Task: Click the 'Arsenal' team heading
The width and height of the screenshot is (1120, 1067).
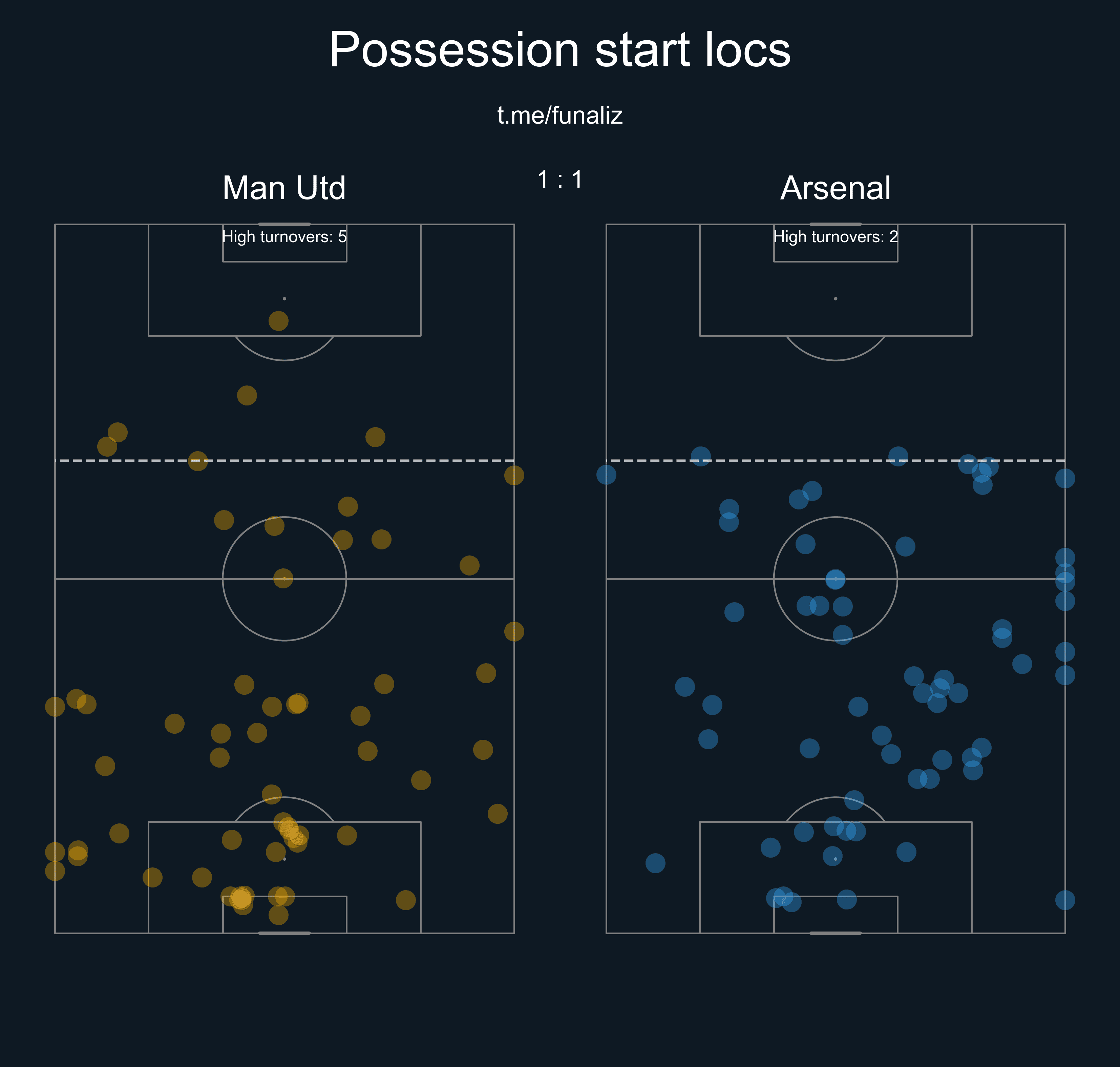Action: 835,188
